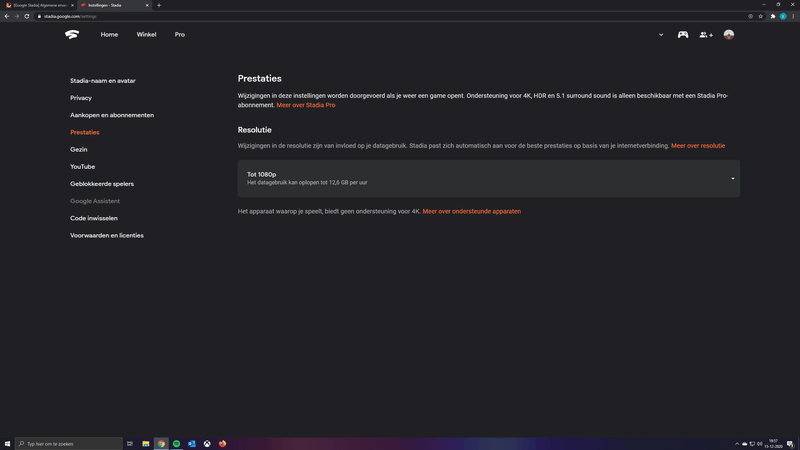
Task: Bookmark the page with the star icon
Action: click(760, 16)
